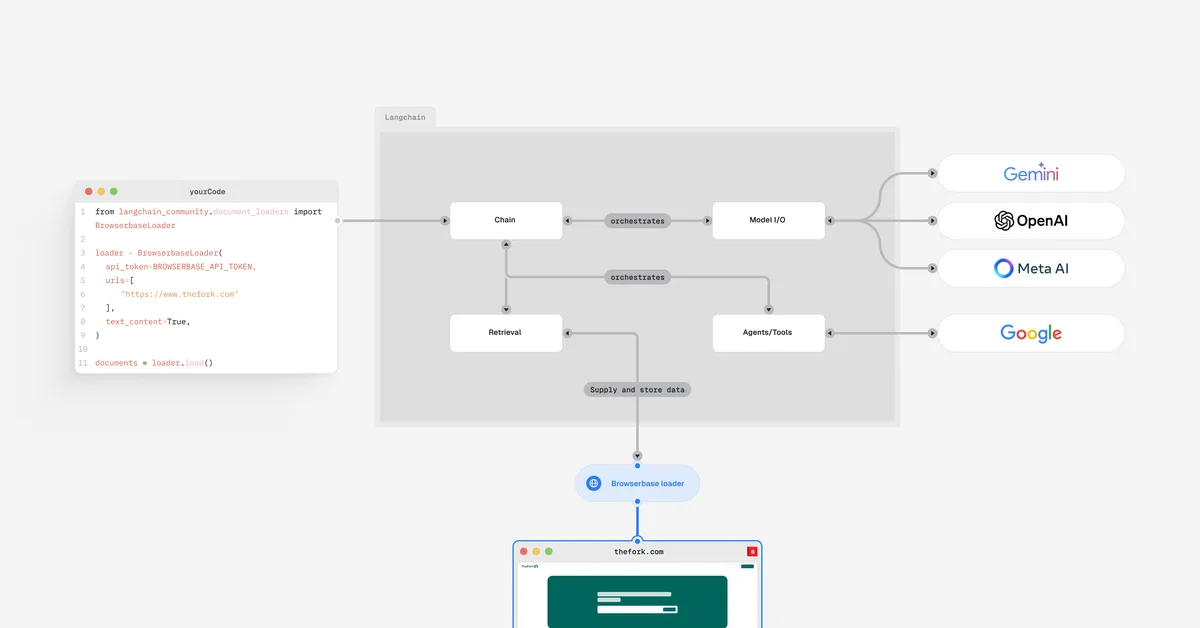This screenshot has width=1200, height=628.
Task: Click the multicolor Google logo
Action: [x=1031, y=333]
